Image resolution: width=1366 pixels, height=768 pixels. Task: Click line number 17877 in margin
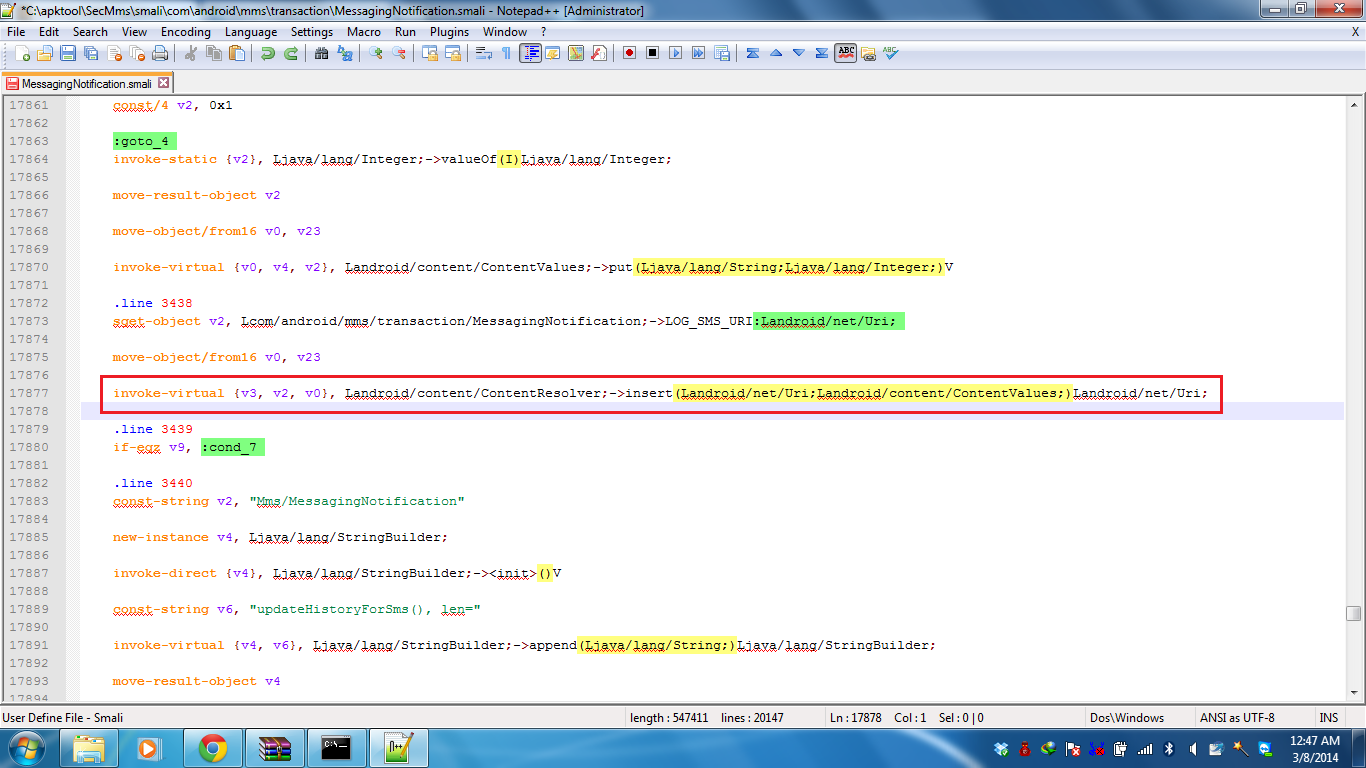pyautogui.click(x=28, y=393)
